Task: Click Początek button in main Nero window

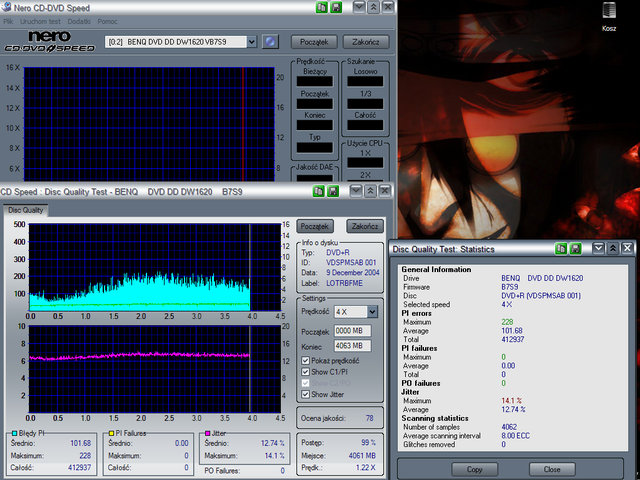Action: [314, 42]
